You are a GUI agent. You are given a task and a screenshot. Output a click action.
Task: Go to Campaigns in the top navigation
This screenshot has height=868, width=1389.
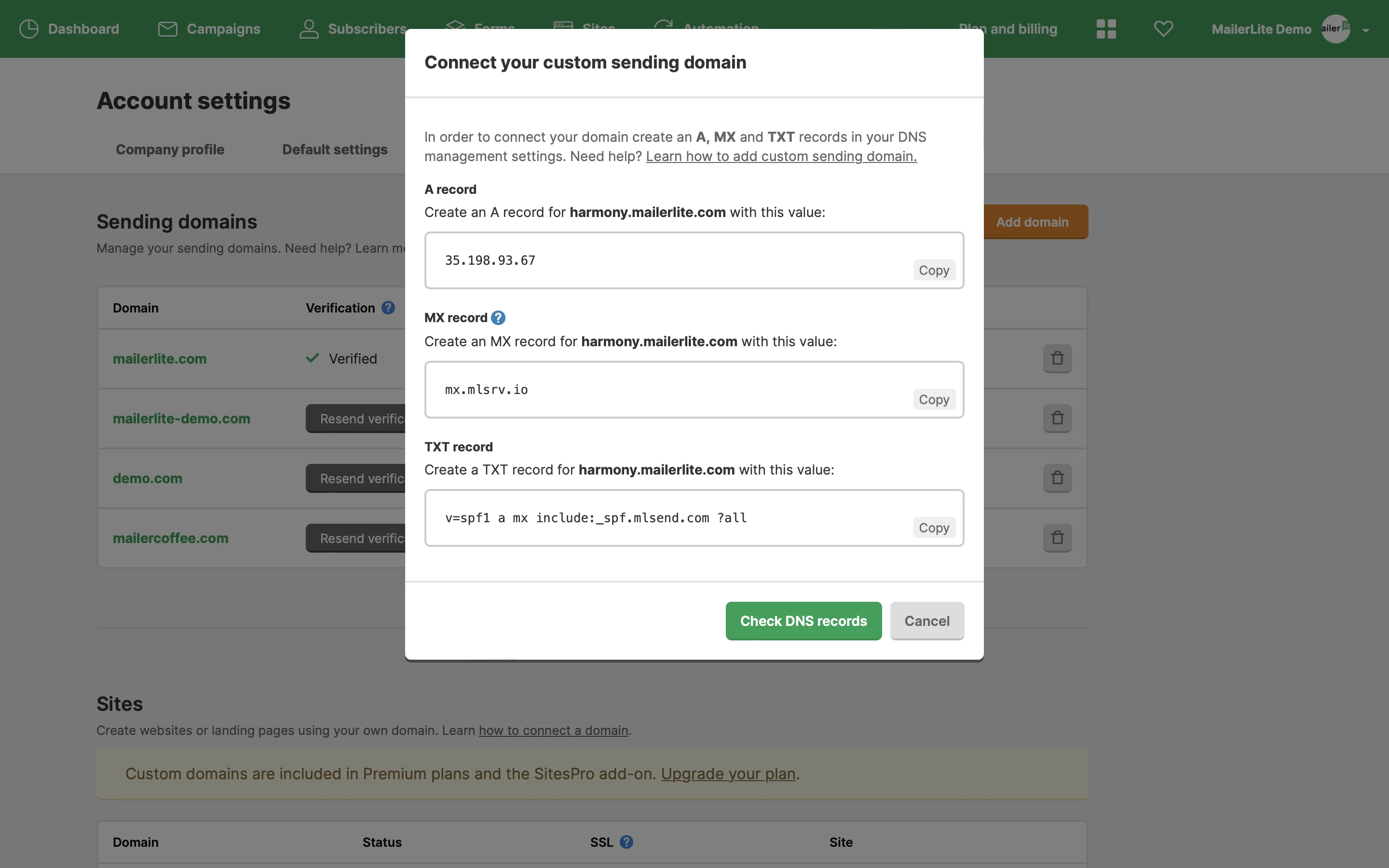point(209,29)
